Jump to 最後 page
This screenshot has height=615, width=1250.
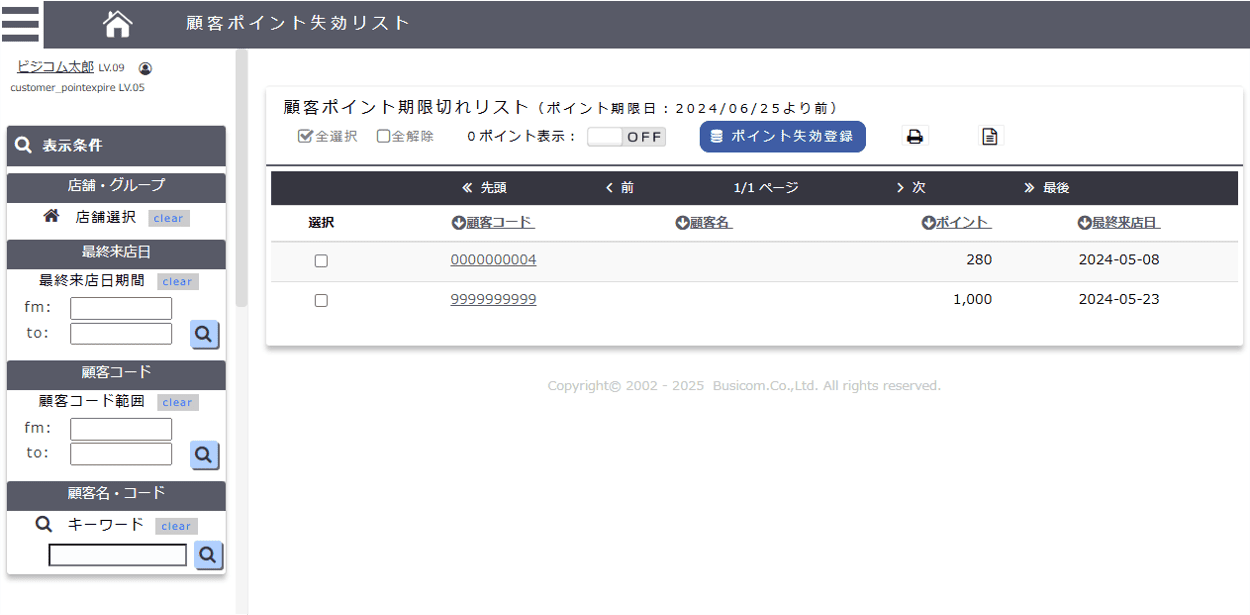pos(1047,188)
